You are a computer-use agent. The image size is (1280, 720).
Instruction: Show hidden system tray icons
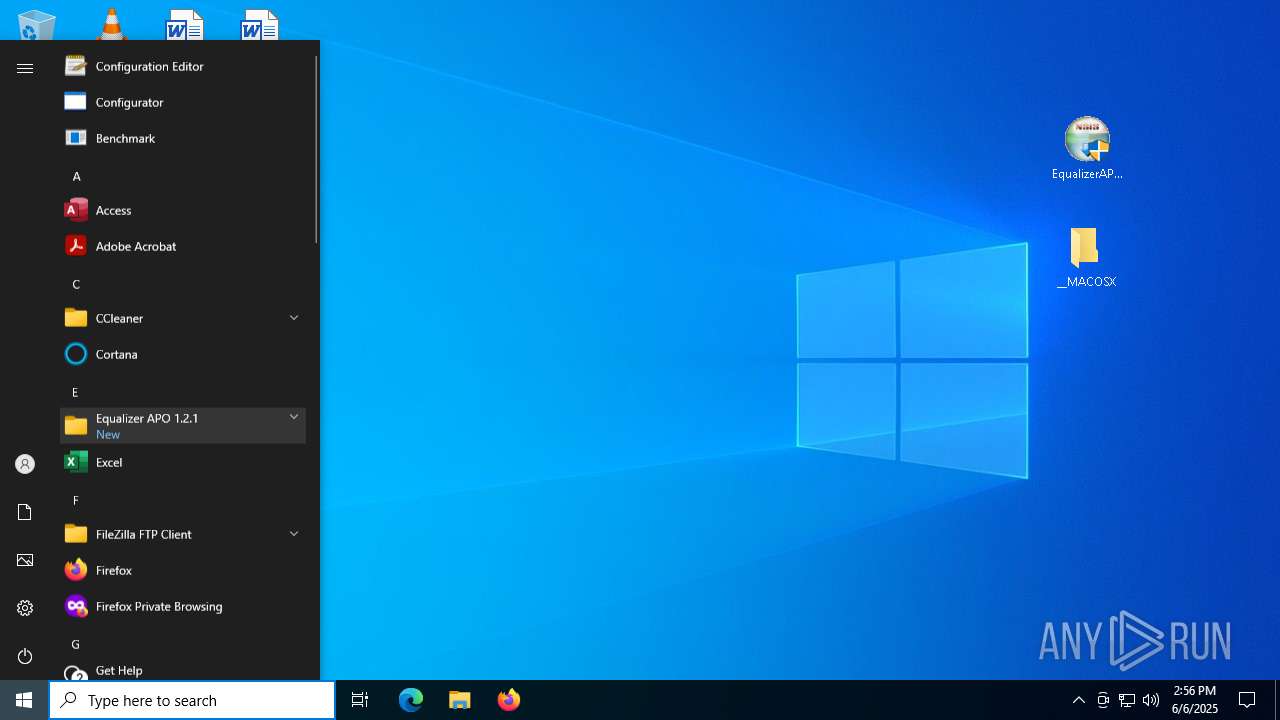pos(1078,700)
